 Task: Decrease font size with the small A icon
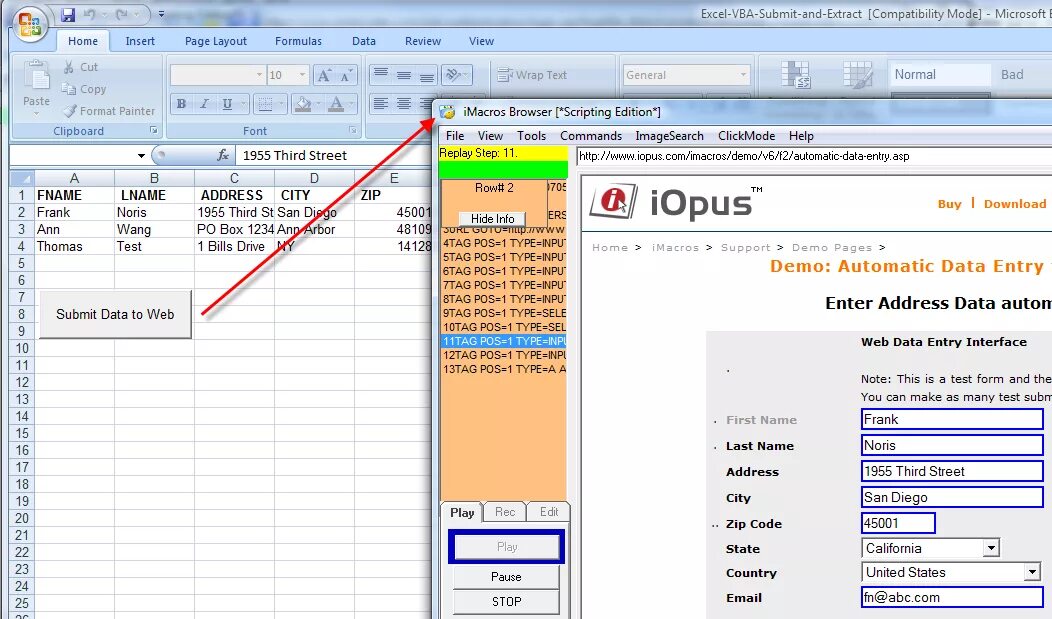[x=346, y=75]
